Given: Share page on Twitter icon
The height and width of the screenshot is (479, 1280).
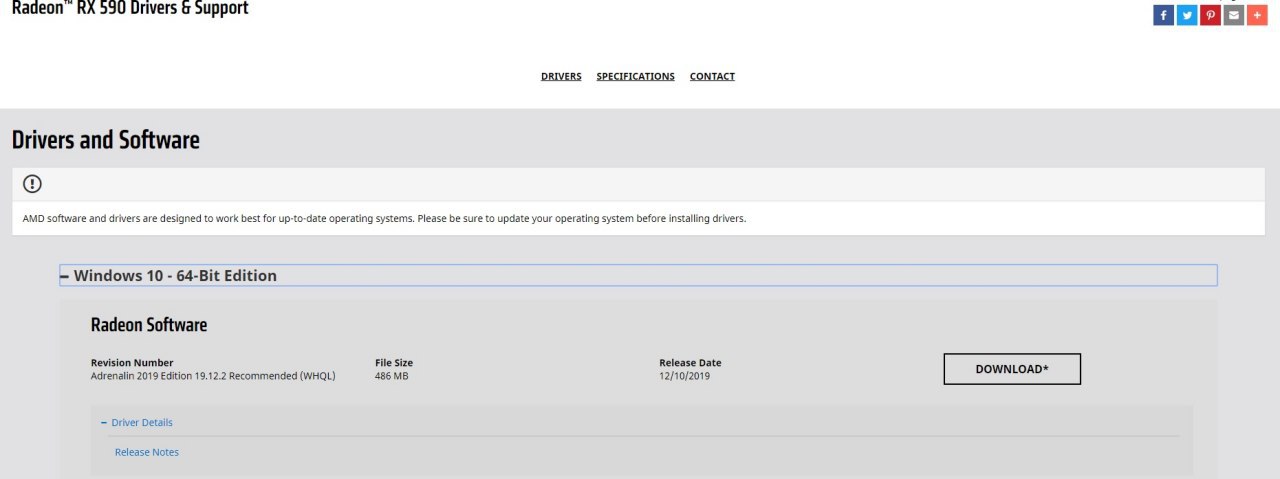Looking at the screenshot, I should (x=1187, y=15).
